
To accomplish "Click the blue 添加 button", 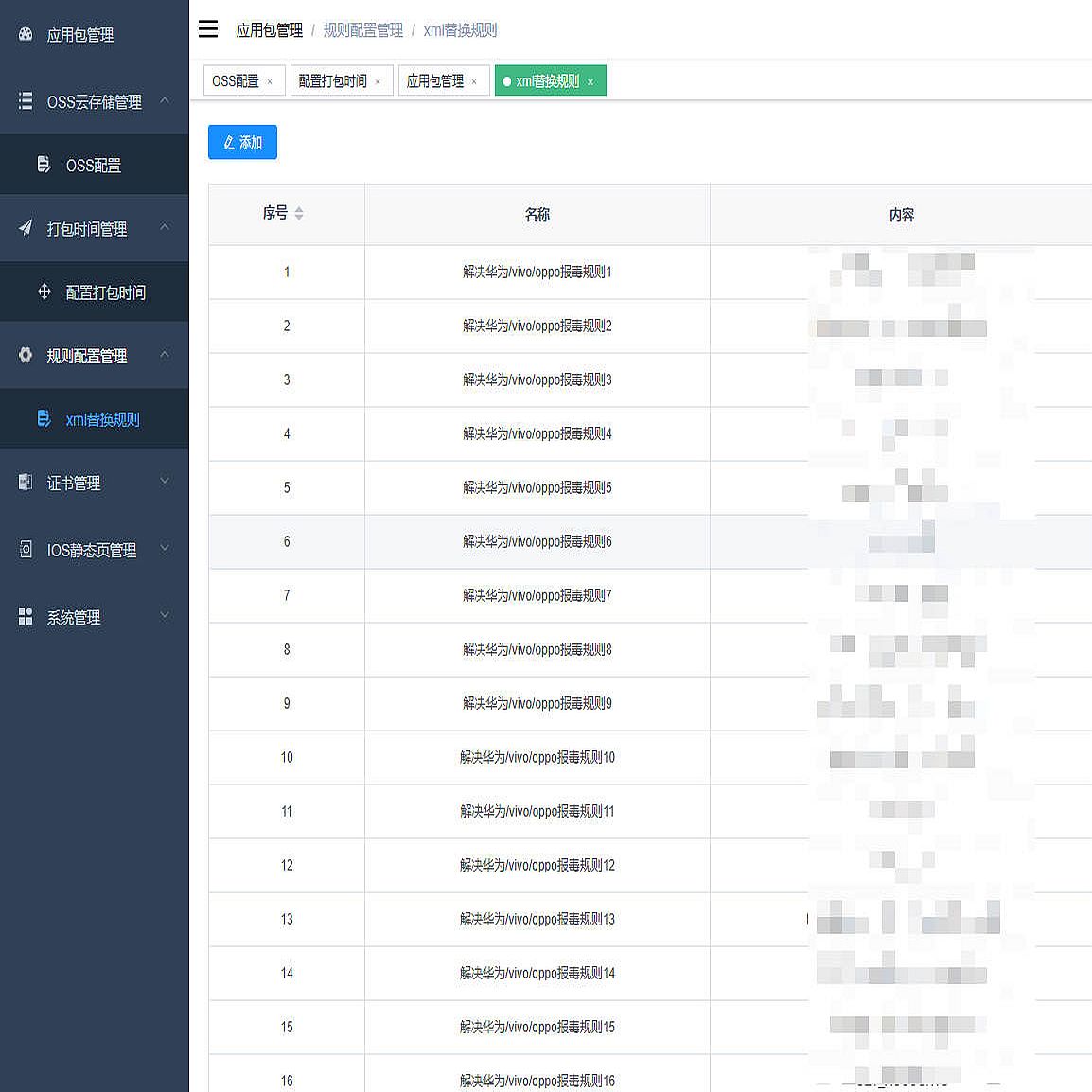I will [242, 142].
